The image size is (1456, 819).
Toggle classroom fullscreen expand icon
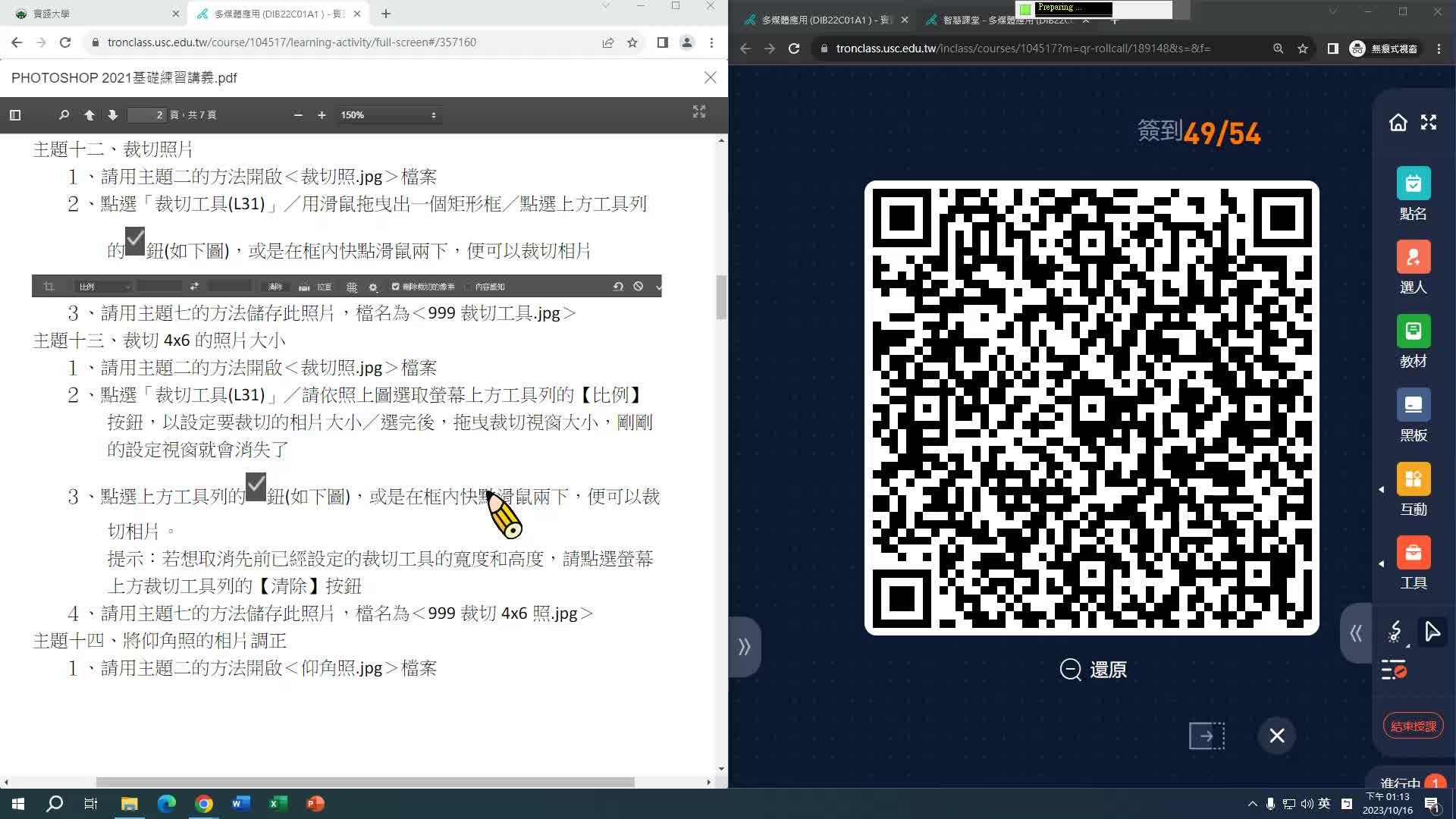[x=1429, y=122]
